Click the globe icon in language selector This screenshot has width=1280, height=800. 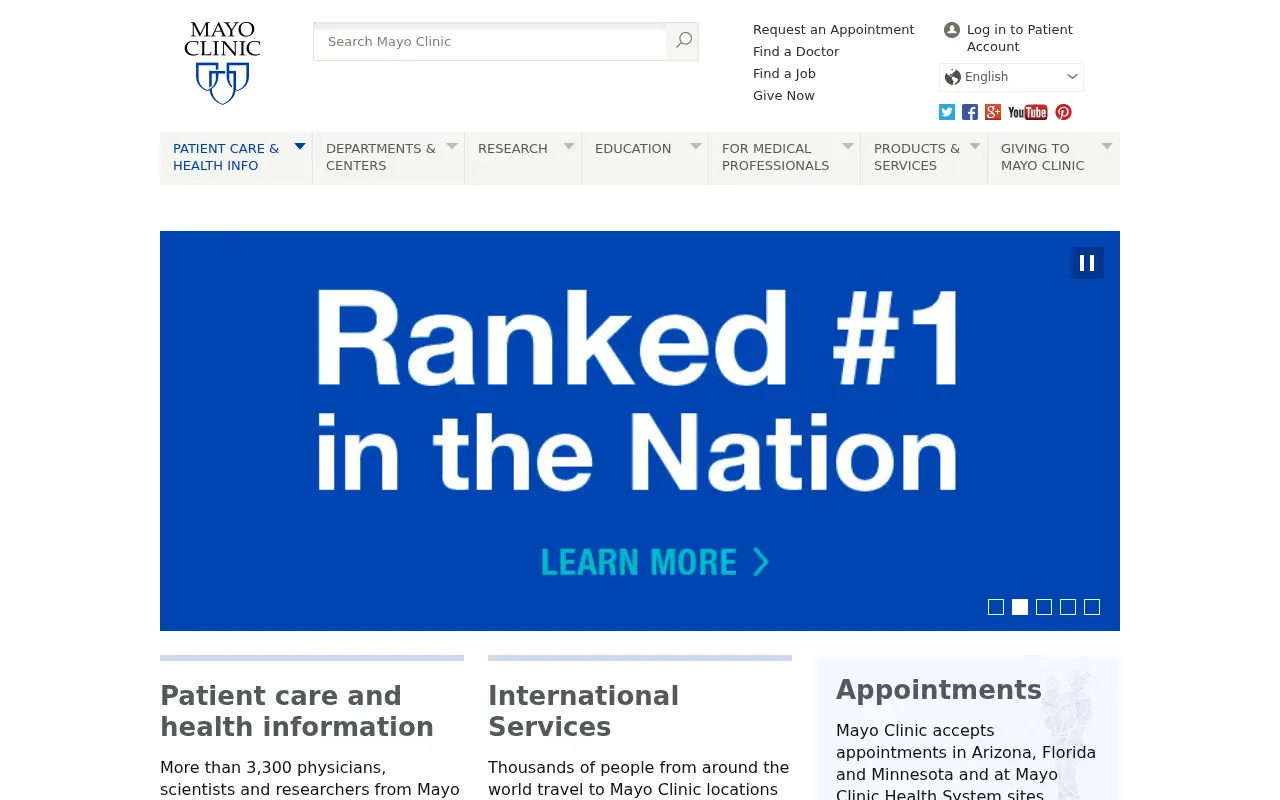(x=953, y=77)
